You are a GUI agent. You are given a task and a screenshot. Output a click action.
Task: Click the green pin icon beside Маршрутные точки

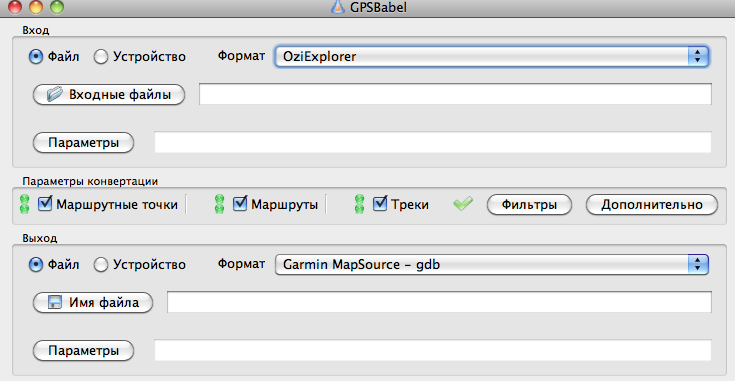pyautogui.click(x=24, y=204)
